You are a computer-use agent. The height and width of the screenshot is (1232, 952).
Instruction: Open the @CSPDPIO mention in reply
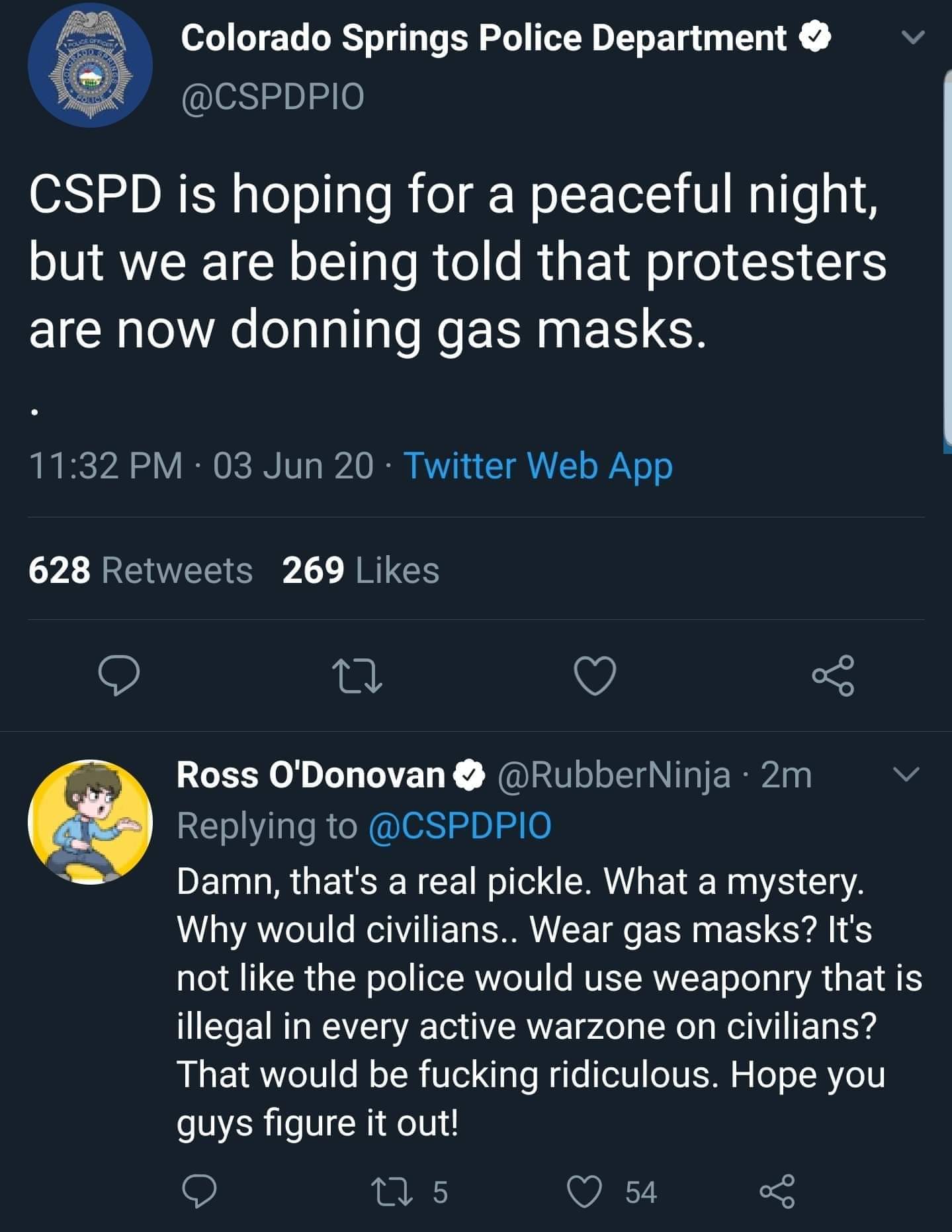coord(459,826)
